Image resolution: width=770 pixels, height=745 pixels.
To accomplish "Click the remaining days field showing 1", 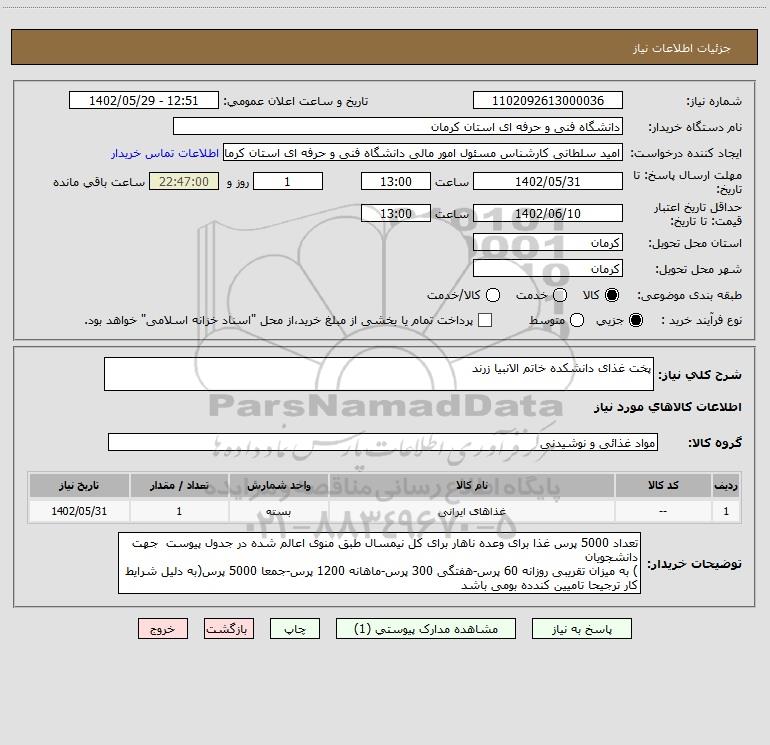I will (x=288, y=181).
